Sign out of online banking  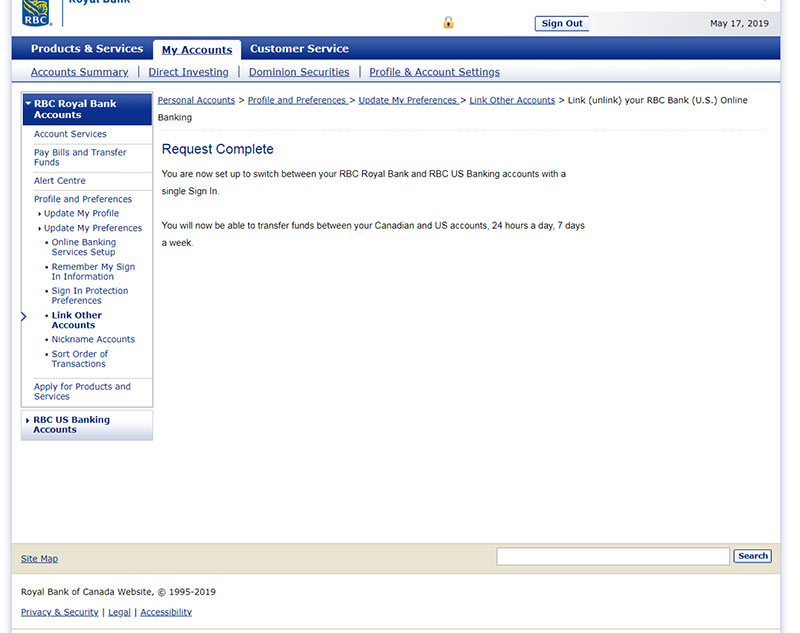pos(562,23)
